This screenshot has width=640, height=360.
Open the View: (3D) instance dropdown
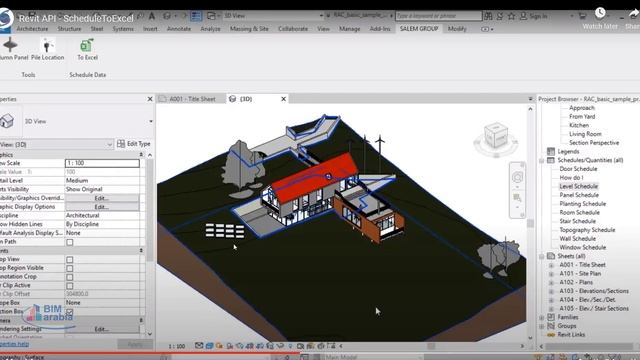pyautogui.click(x=109, y=144)
